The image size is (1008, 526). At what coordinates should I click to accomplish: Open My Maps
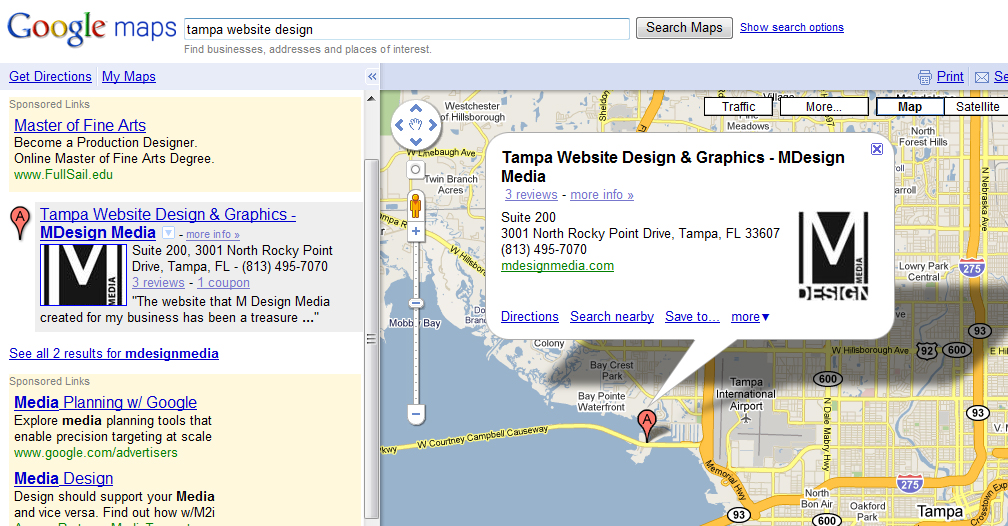point(129,77)
